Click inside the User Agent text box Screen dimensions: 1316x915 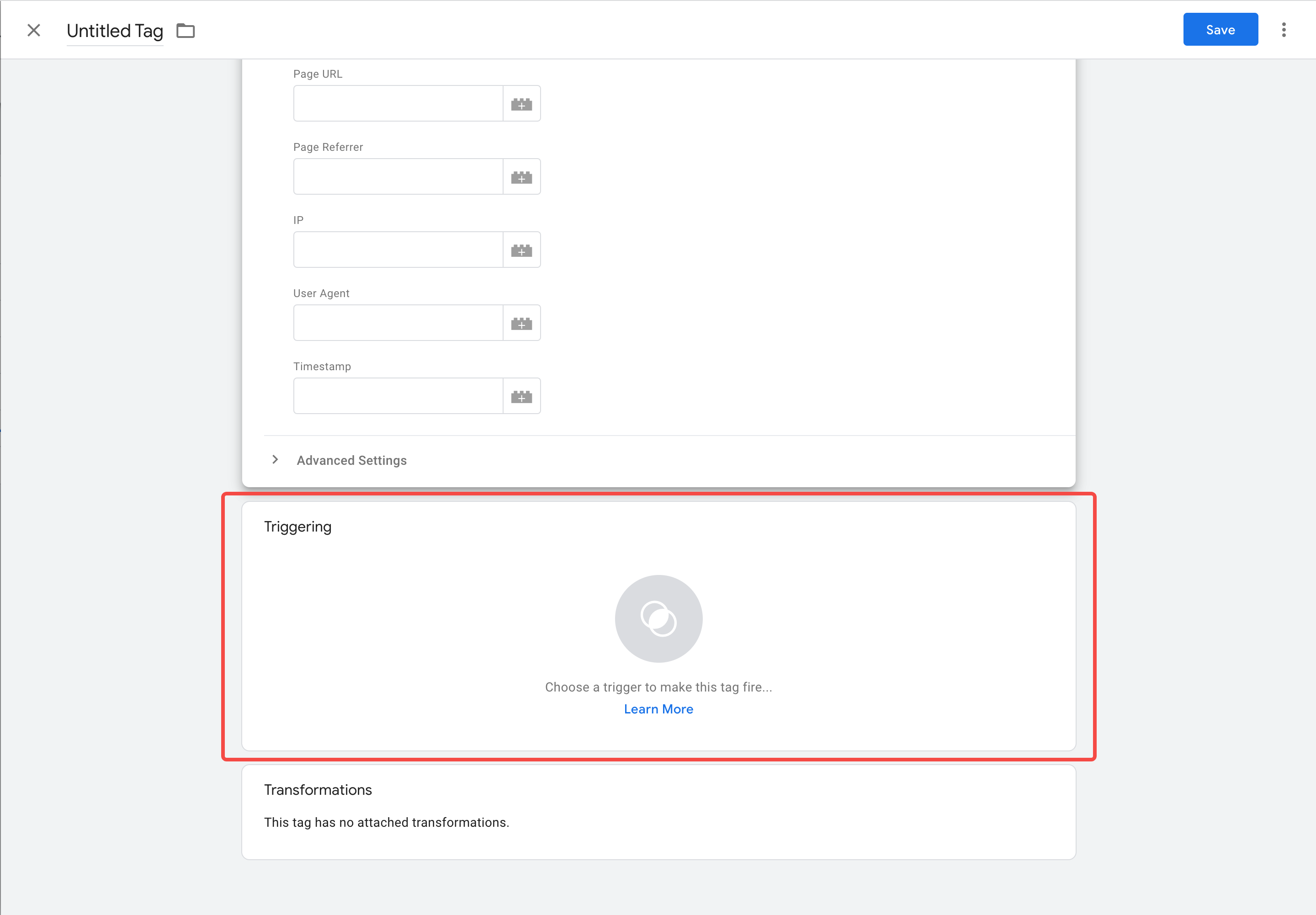pos(398,322)
